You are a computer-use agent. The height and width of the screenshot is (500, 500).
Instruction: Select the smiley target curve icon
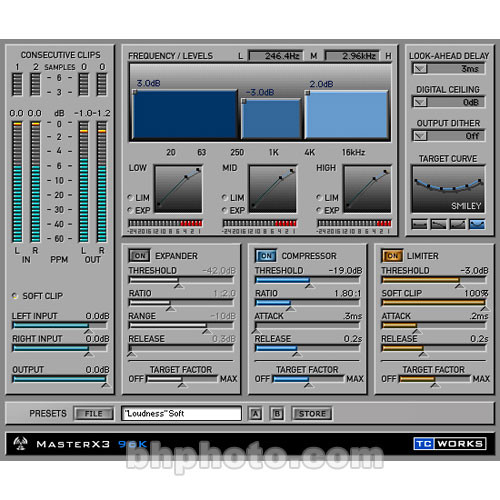coord(477,224)
